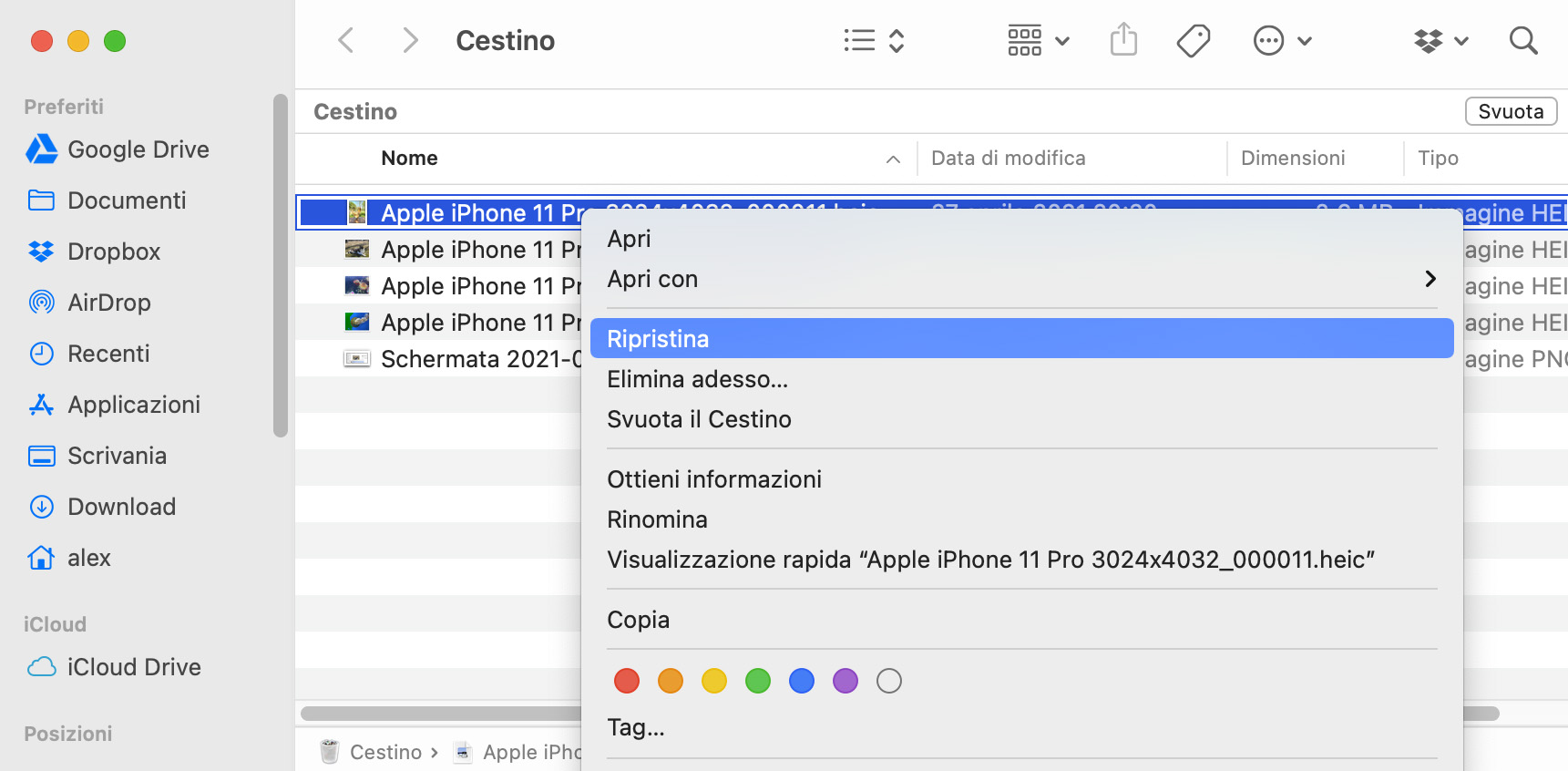Image resolution: width=1568 pixels, height=771 pixels.
Task: Select second Apple iPhone 11 Pro file thumbnail
Action: [357, 249]
